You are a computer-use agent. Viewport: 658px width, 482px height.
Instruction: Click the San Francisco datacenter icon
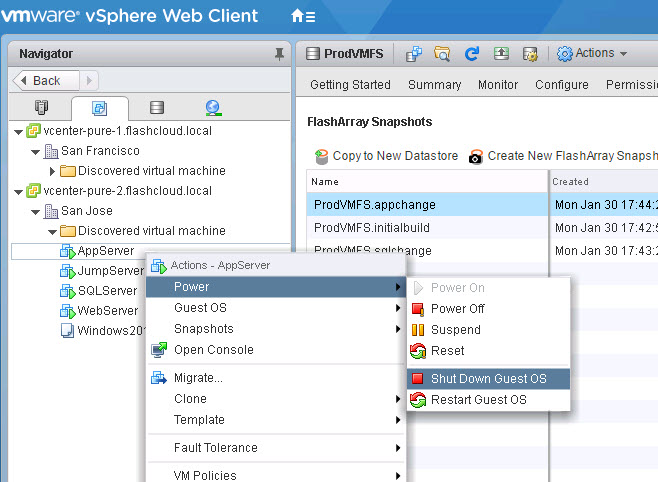[51, 151]
